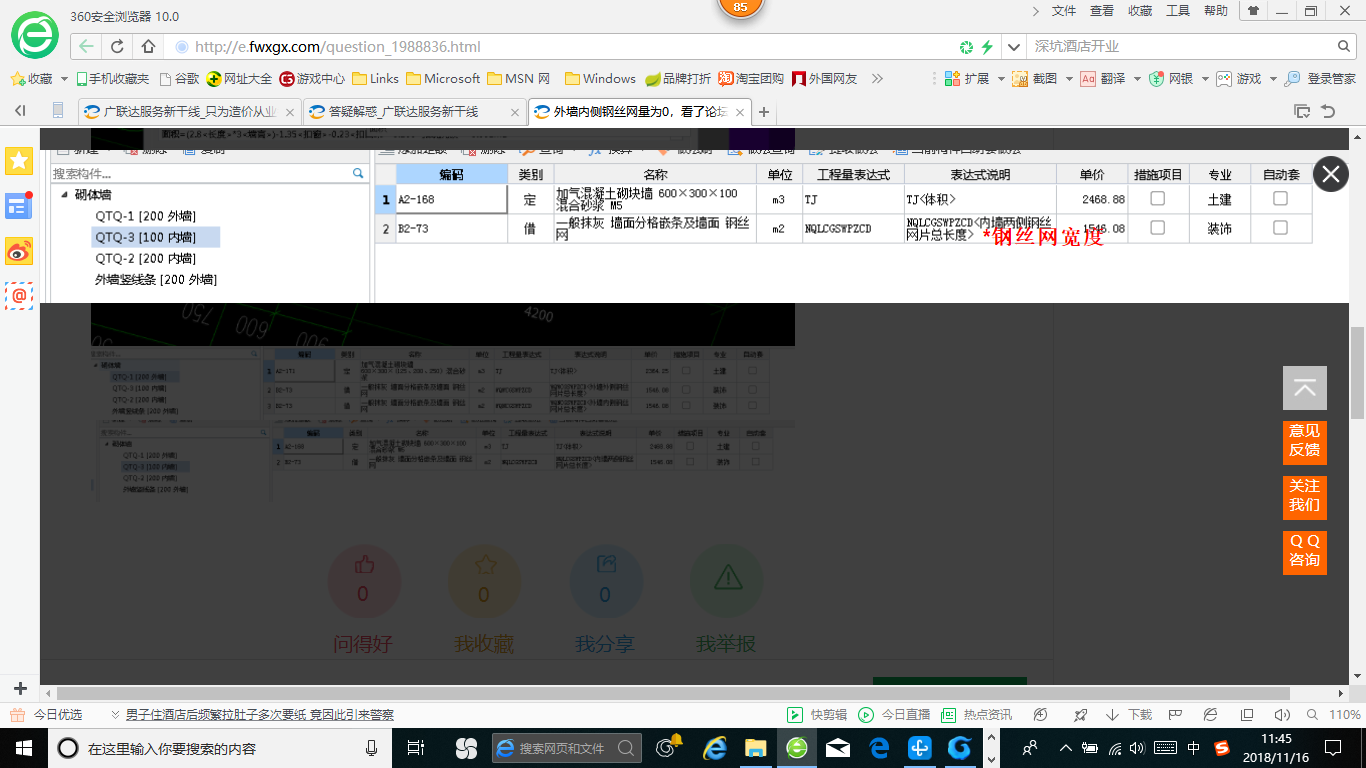Open the Weibo icon in the left sidebar
Viewport: 1366px width, 768px height.
[x=19, y=251]
